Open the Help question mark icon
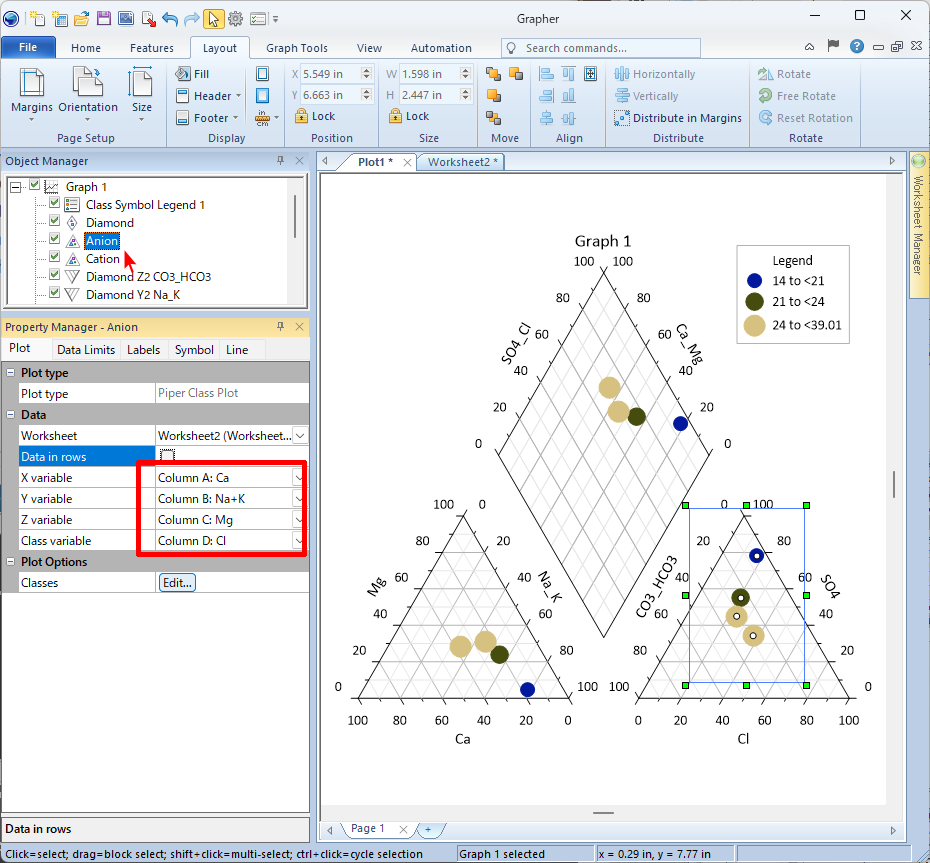The height and width of the screenshot is (863, 930). [x=857, y=47]
